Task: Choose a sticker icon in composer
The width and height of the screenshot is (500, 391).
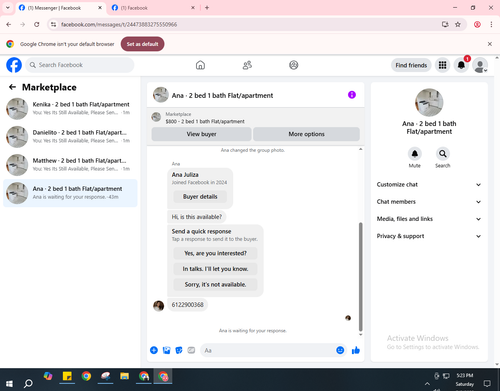Action: 179,350
